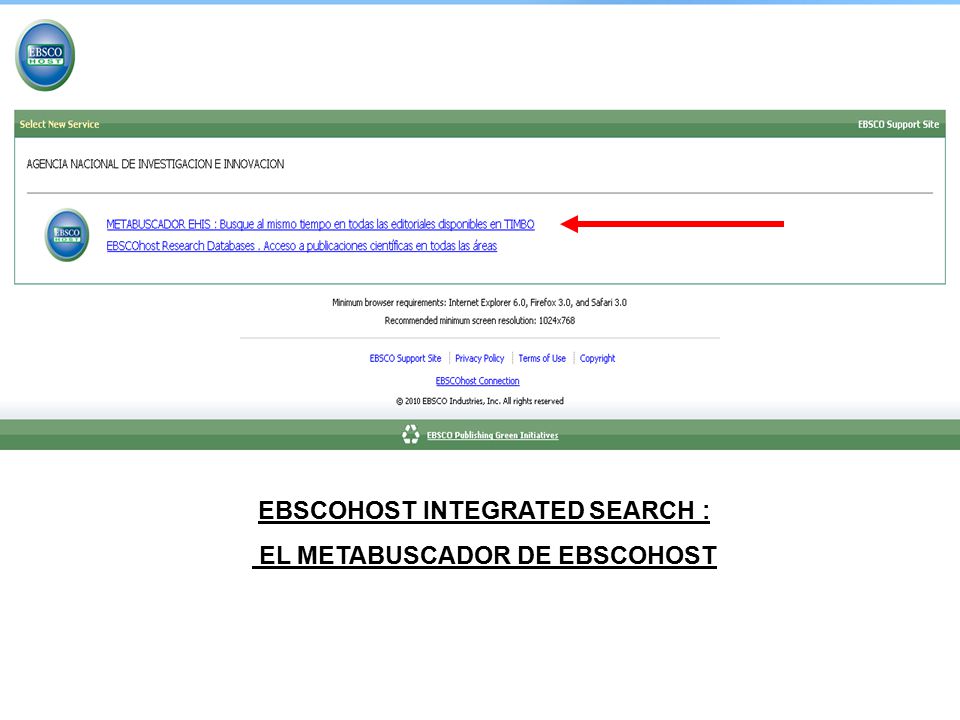
Task: Click recommended minimum screen resolution text
Action: (479, 321)
